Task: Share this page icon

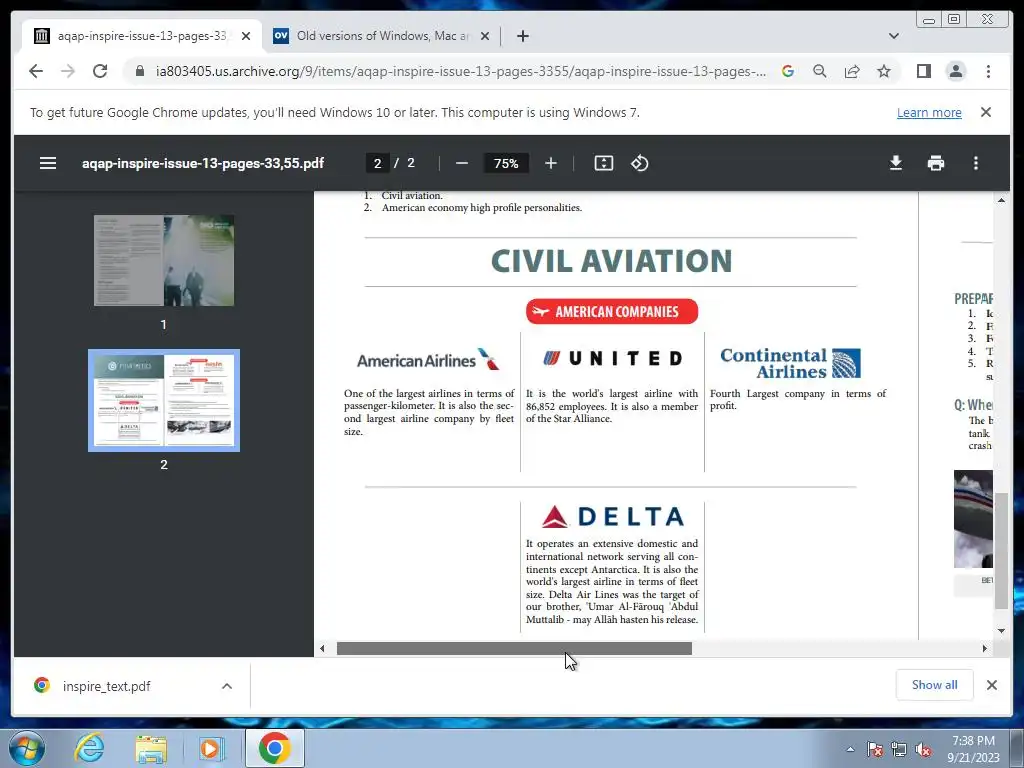Action: coord(852,71)
